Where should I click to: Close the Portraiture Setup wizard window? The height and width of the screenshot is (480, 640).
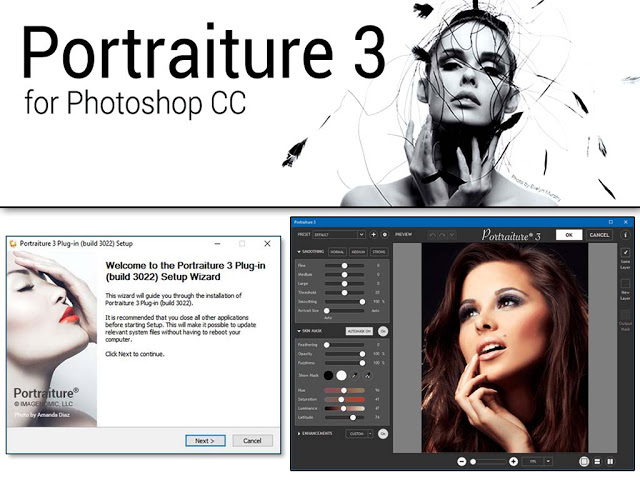click(267, 244)
